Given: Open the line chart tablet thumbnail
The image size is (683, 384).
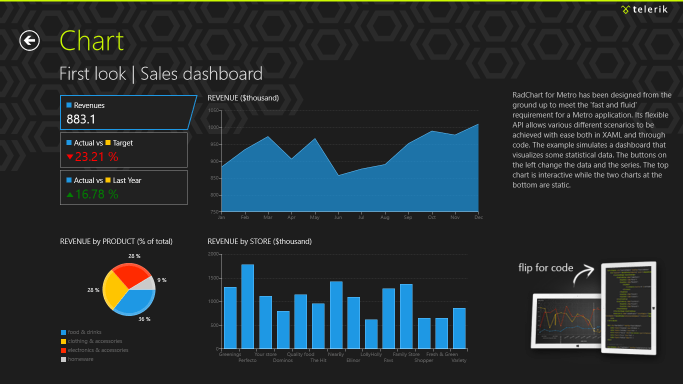Looking at the screenshot, I should pyautogui.click(x=566, y=321).
